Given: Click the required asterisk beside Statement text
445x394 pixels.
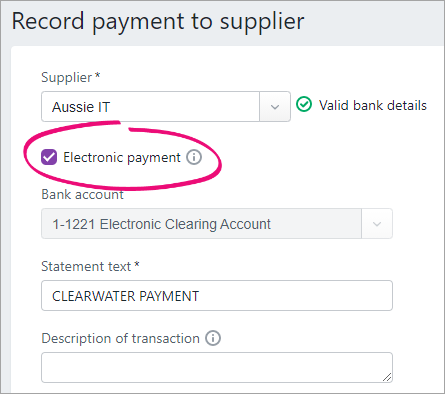Looking at the screenshot, I should click(x=136, y=264).
